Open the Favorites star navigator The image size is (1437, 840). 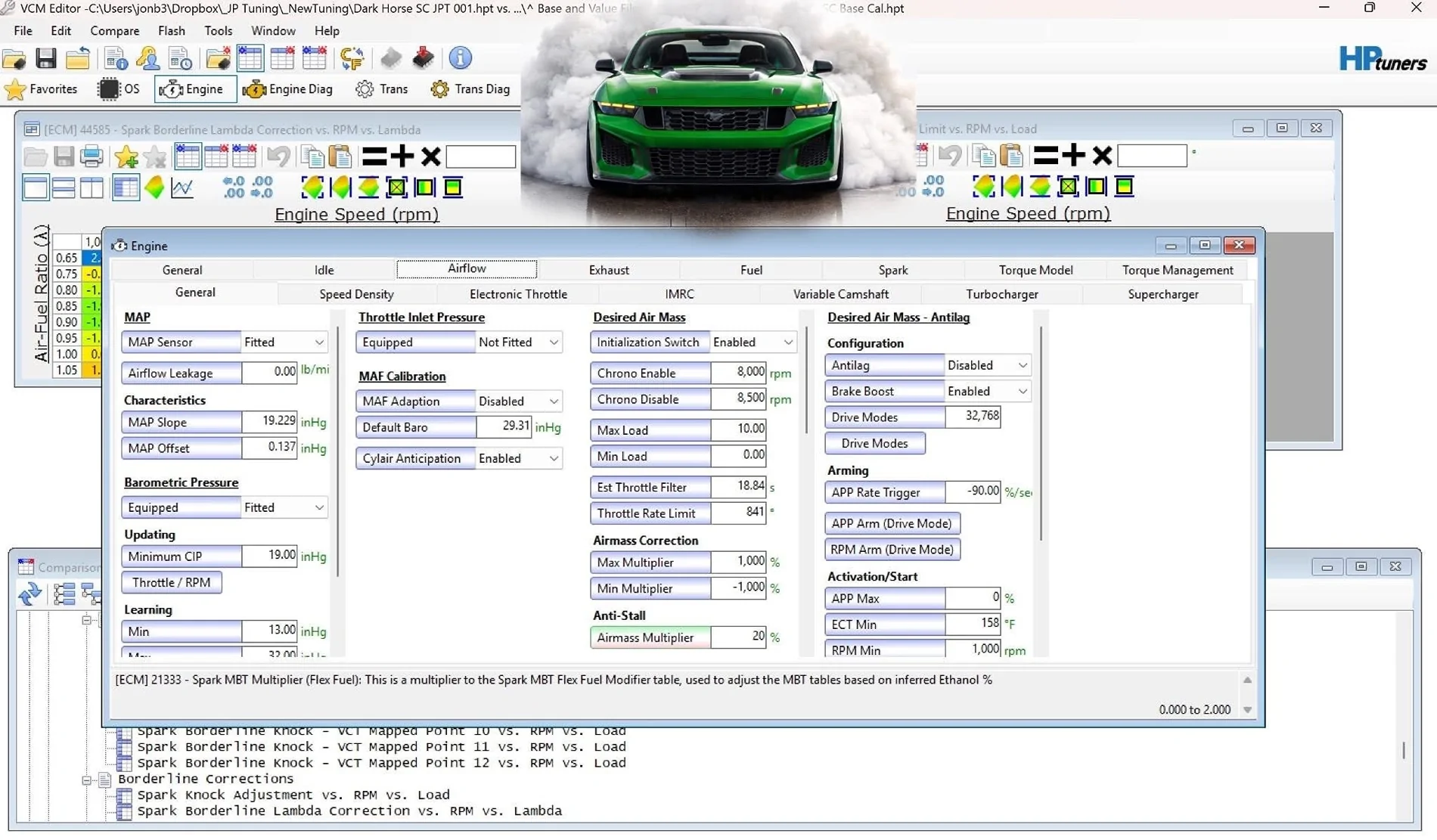click(x=41, y=89)
